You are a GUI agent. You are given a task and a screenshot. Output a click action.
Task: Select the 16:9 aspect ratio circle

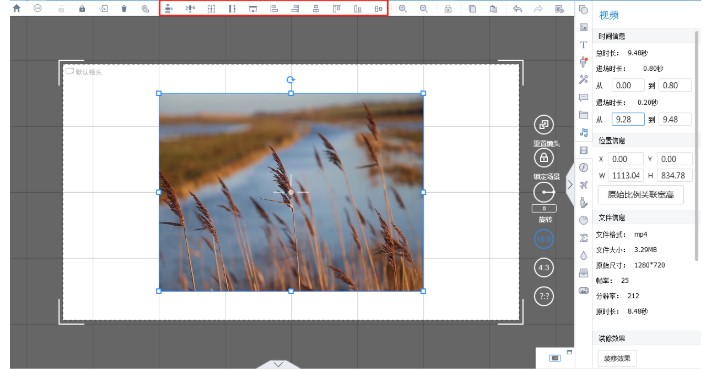[x=544, y=239]
